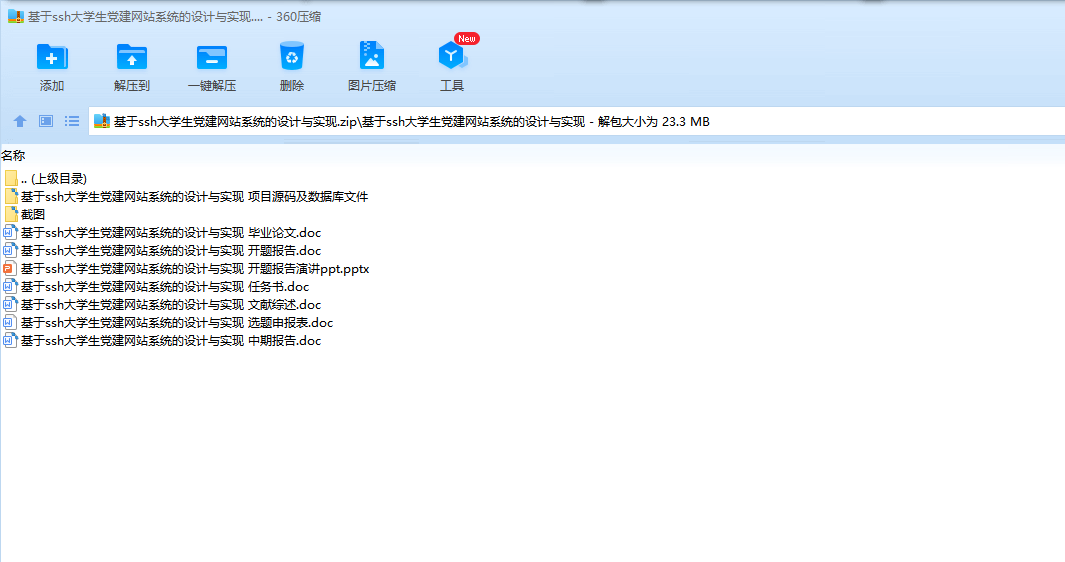The width and height of the screenshot is (1065, 562).
Task: Click the 360压缩 app icon in title bar
Action: pyautogui.click(x=16, y=16)
